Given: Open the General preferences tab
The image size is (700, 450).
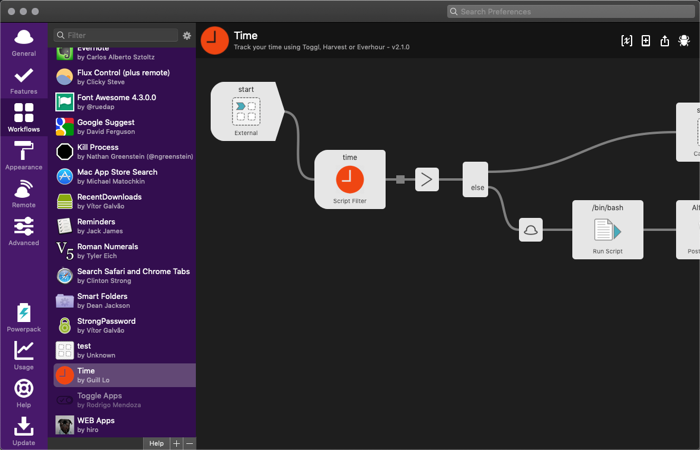Looking at the screenshot, I should click(x=24, y=42).
